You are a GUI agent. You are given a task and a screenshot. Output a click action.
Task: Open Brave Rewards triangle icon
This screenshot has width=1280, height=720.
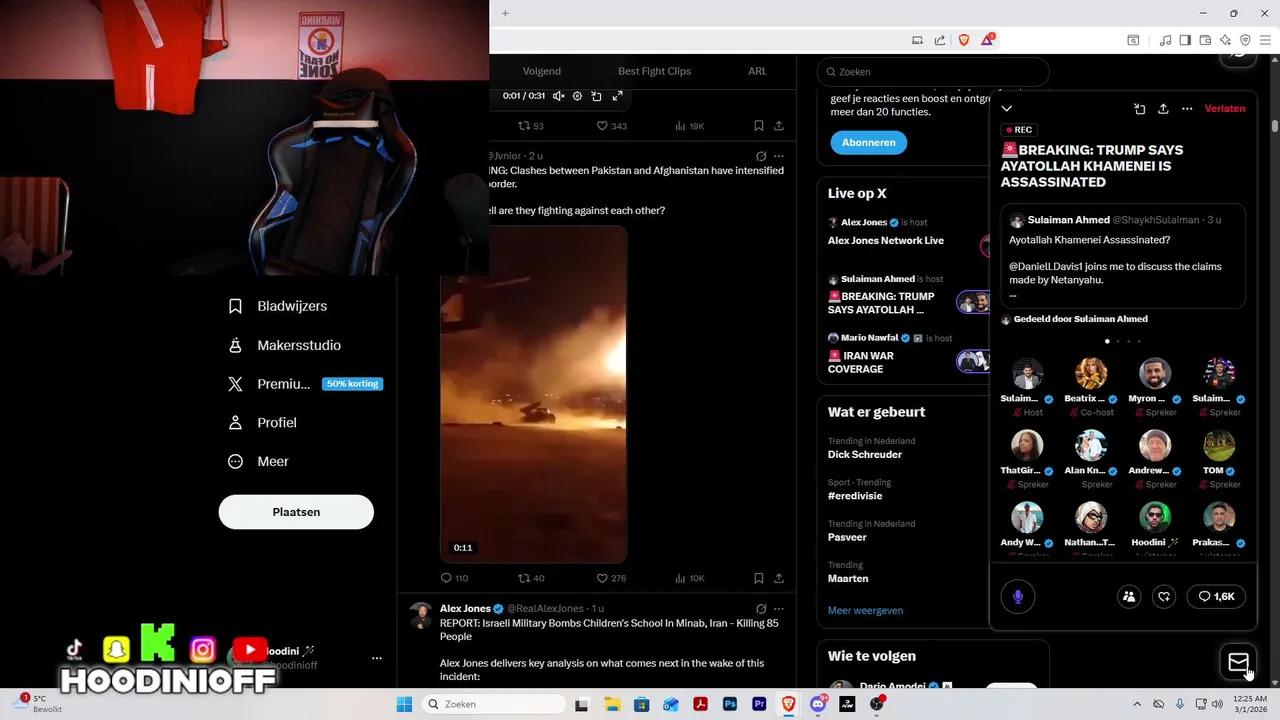click(x=987, y=40)
